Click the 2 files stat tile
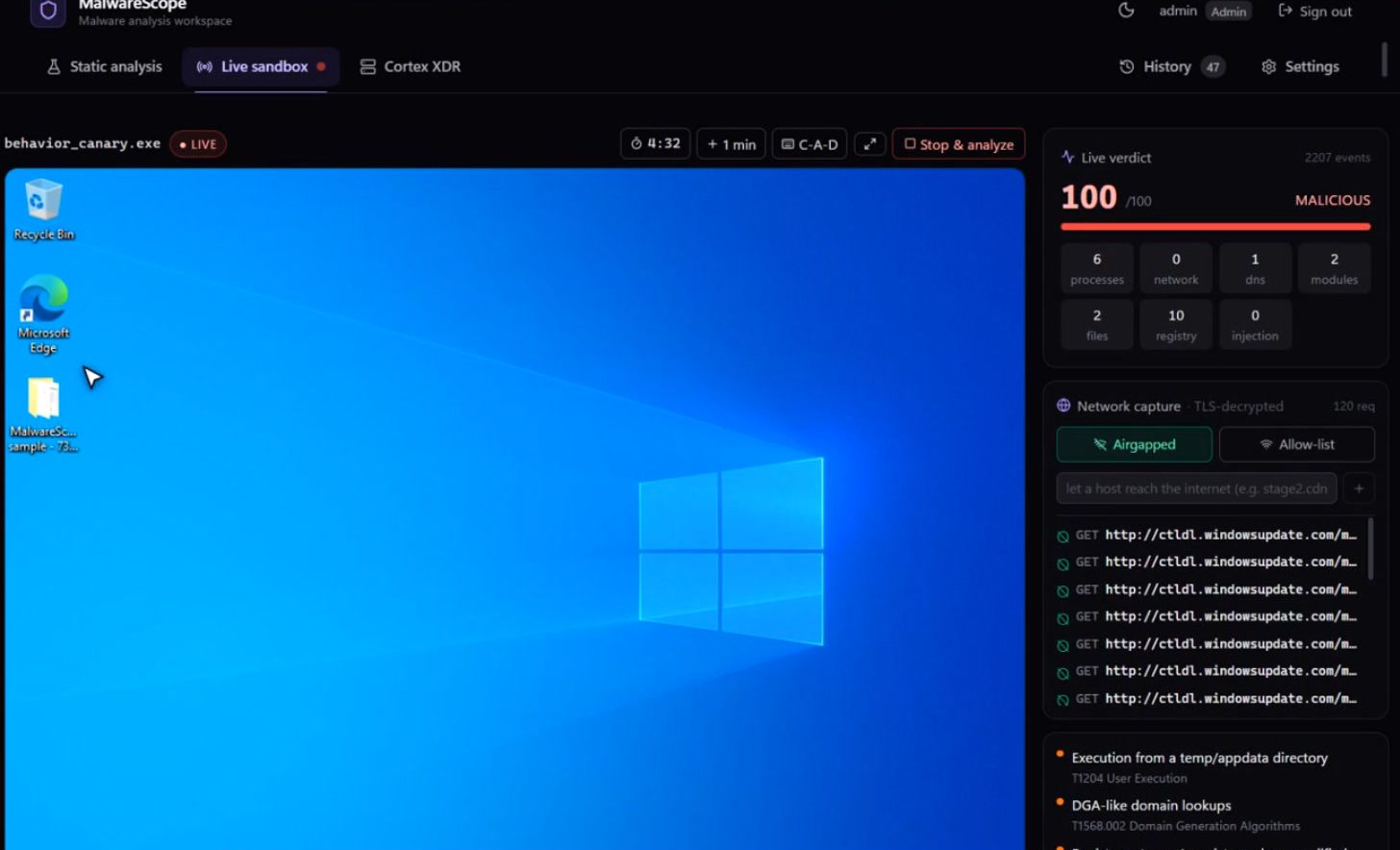 [x=1097, y=324]
